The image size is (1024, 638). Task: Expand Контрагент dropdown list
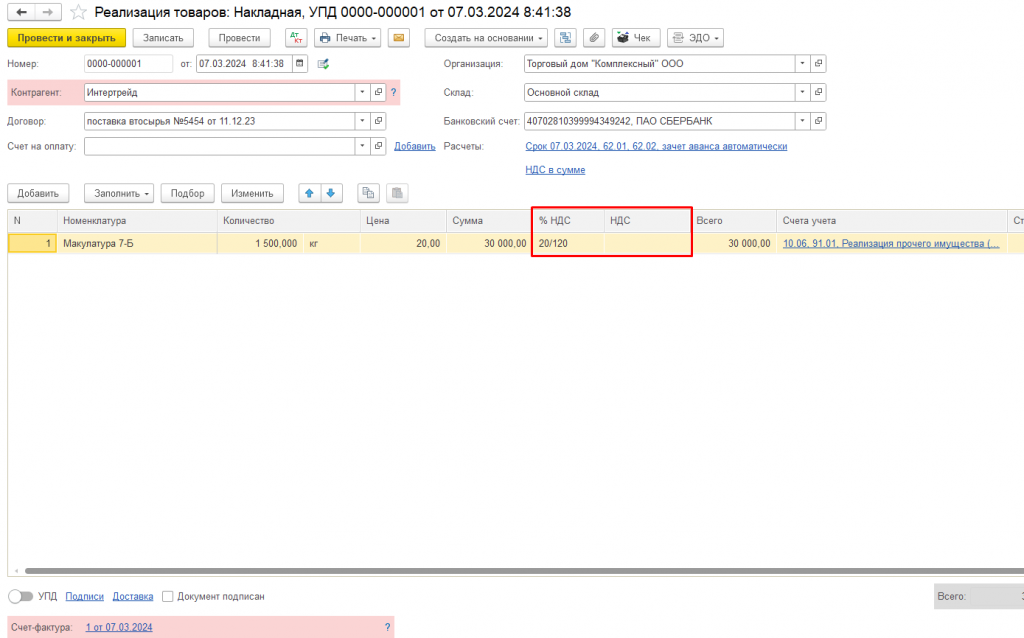tap(362, 92)
